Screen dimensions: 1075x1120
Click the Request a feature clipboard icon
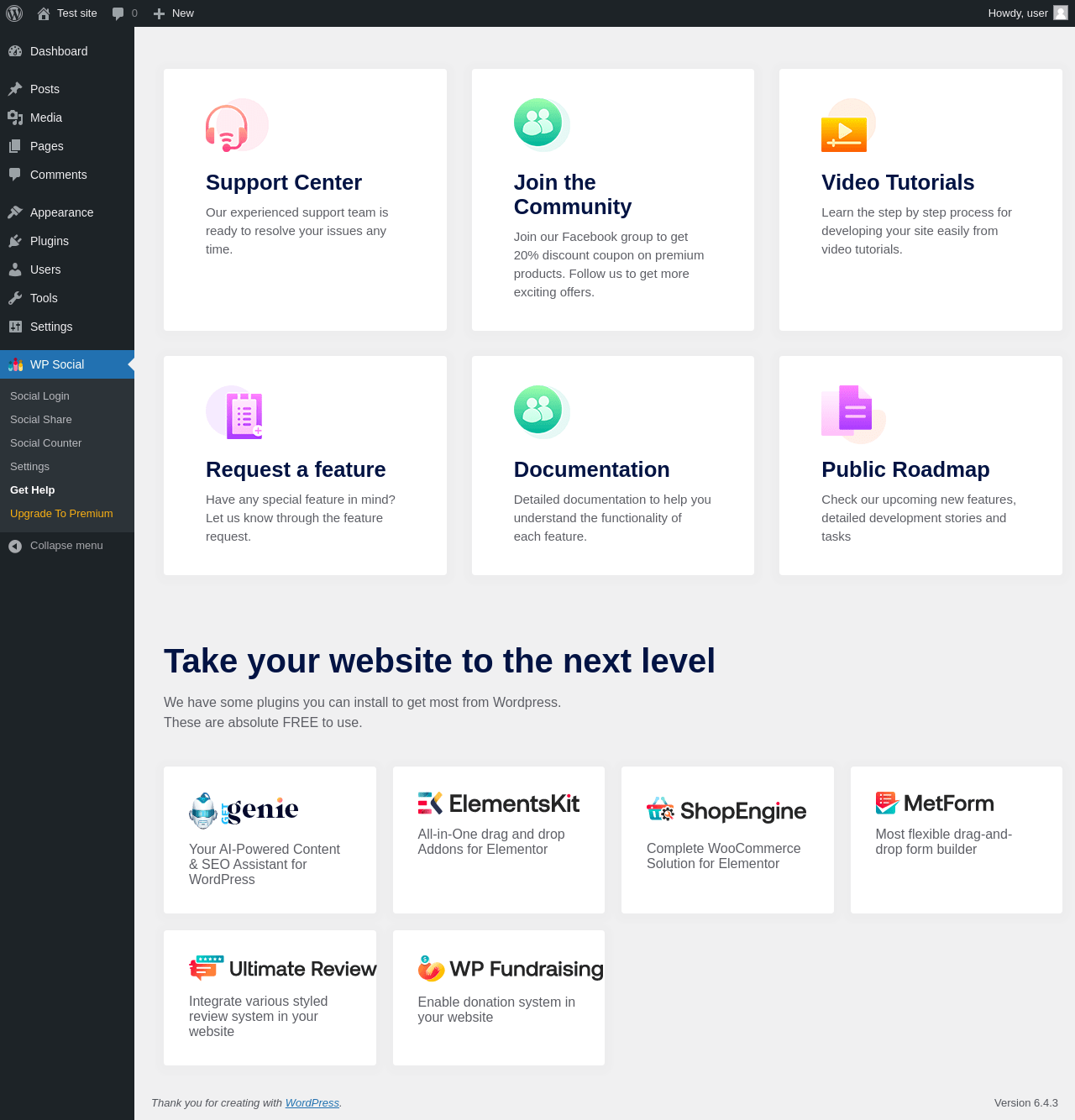point(235,412)
